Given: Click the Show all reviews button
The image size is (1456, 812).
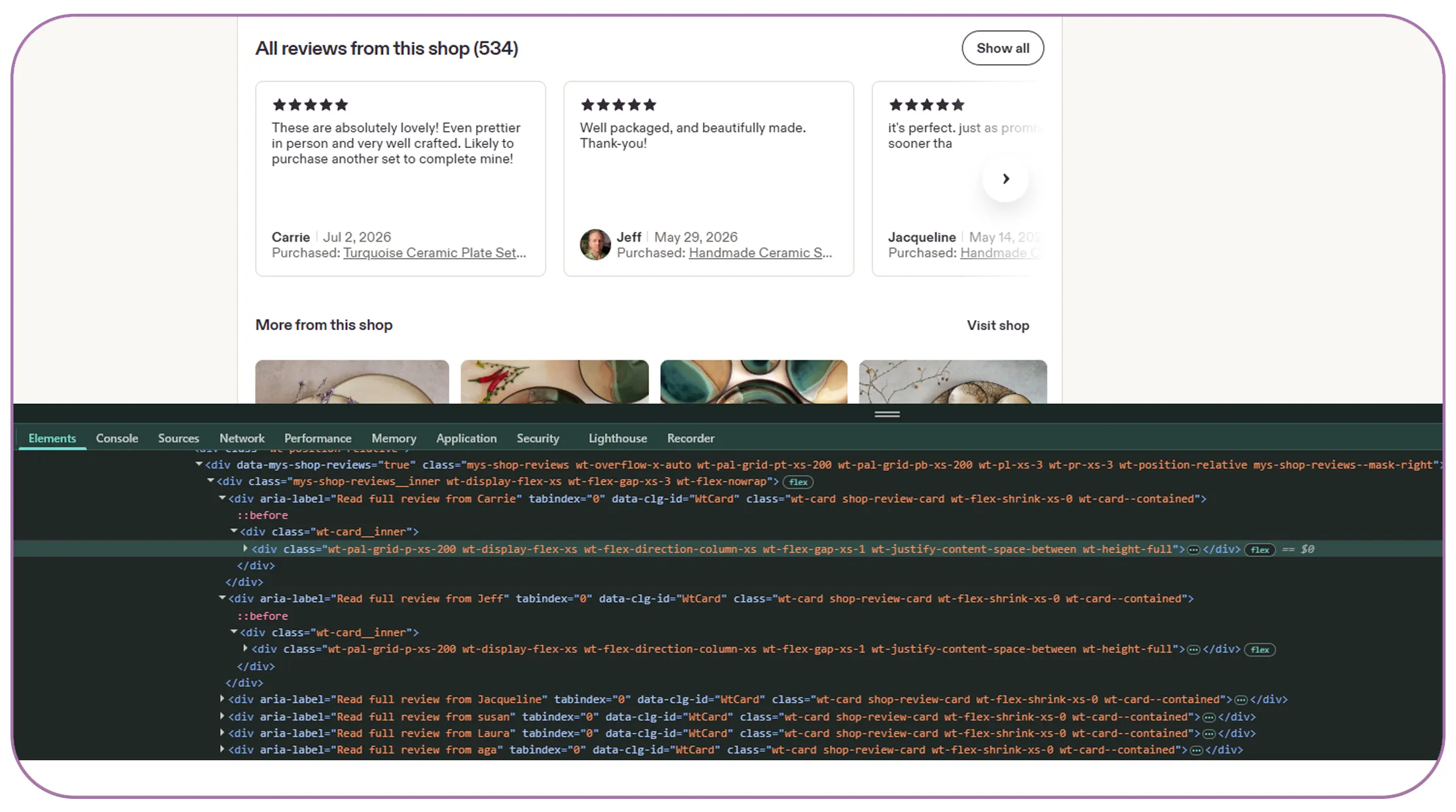Looking at the screenshot, I should pyautogui.click(x=1002, y=48).
